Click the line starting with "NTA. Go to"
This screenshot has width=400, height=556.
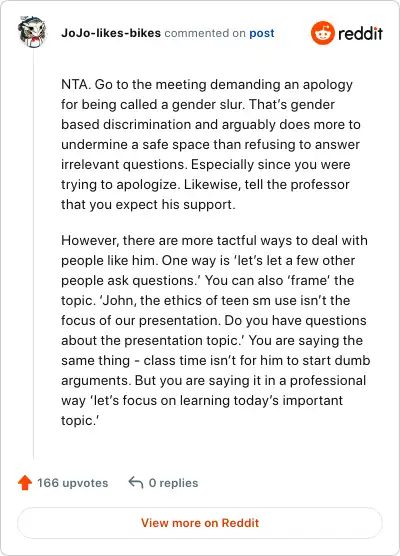[207, 85]
